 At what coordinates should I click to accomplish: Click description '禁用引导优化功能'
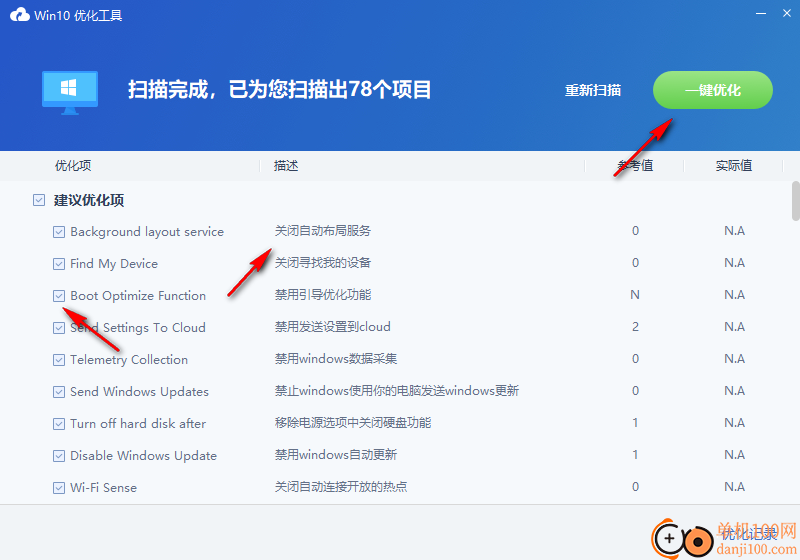[x=323, y=295]
